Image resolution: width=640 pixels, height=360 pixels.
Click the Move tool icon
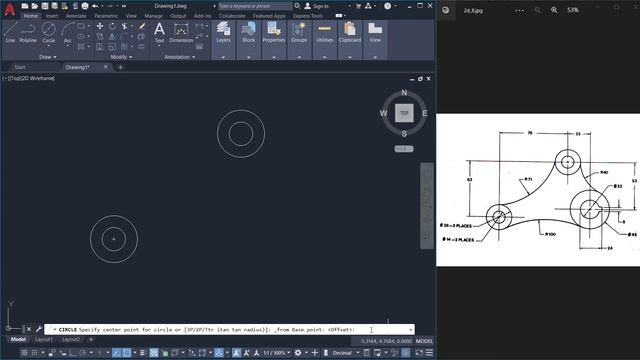[100, 26]
